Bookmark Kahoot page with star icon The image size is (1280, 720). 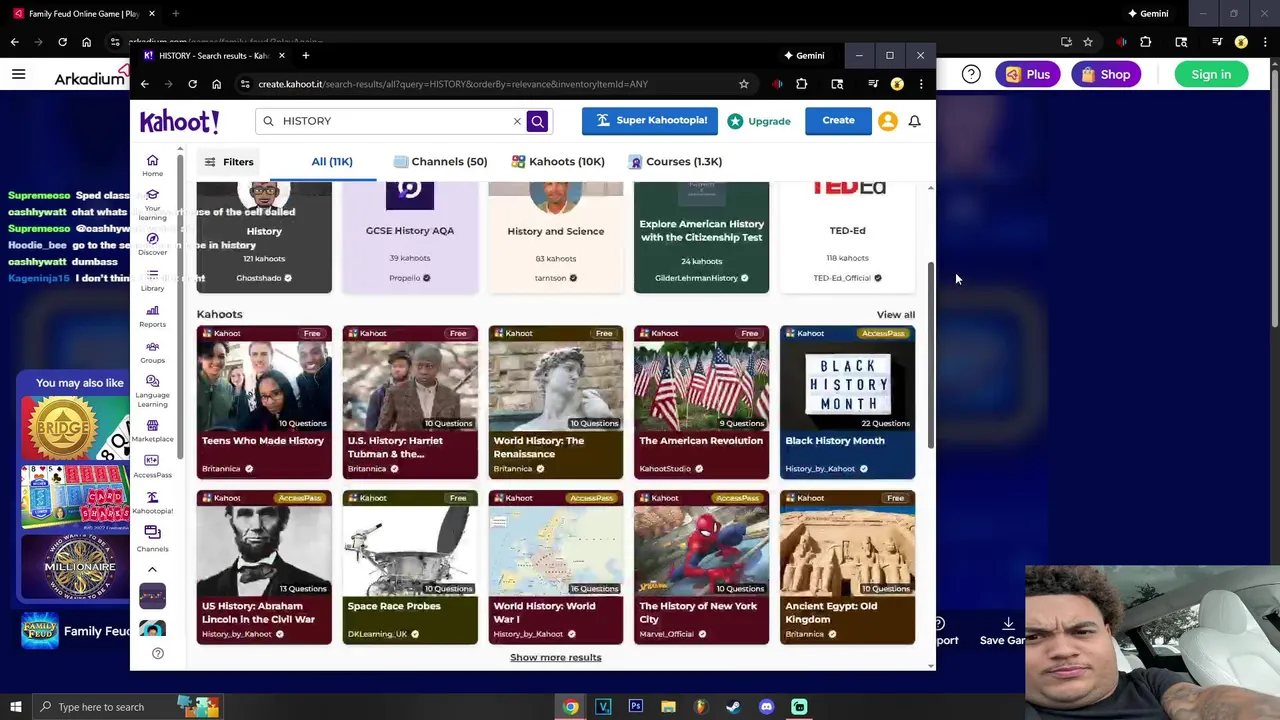coord(743,84)
